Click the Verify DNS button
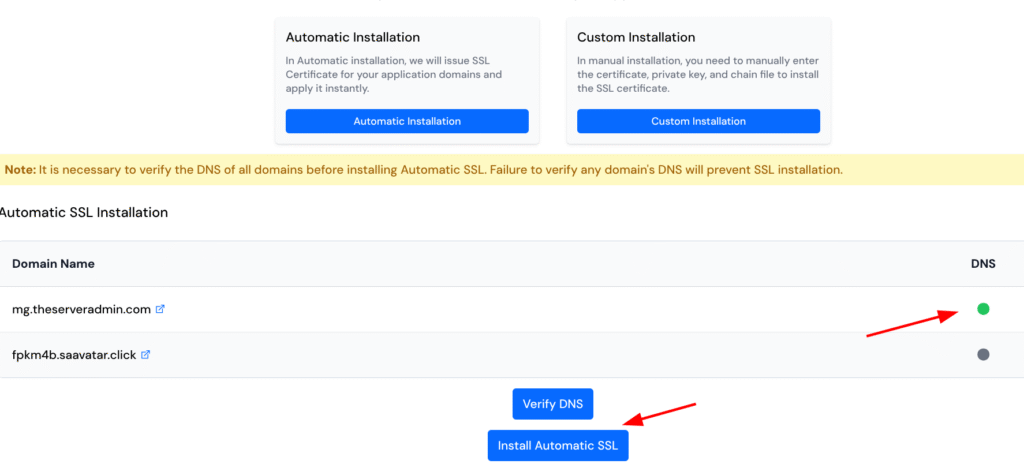 pos(553,404)
